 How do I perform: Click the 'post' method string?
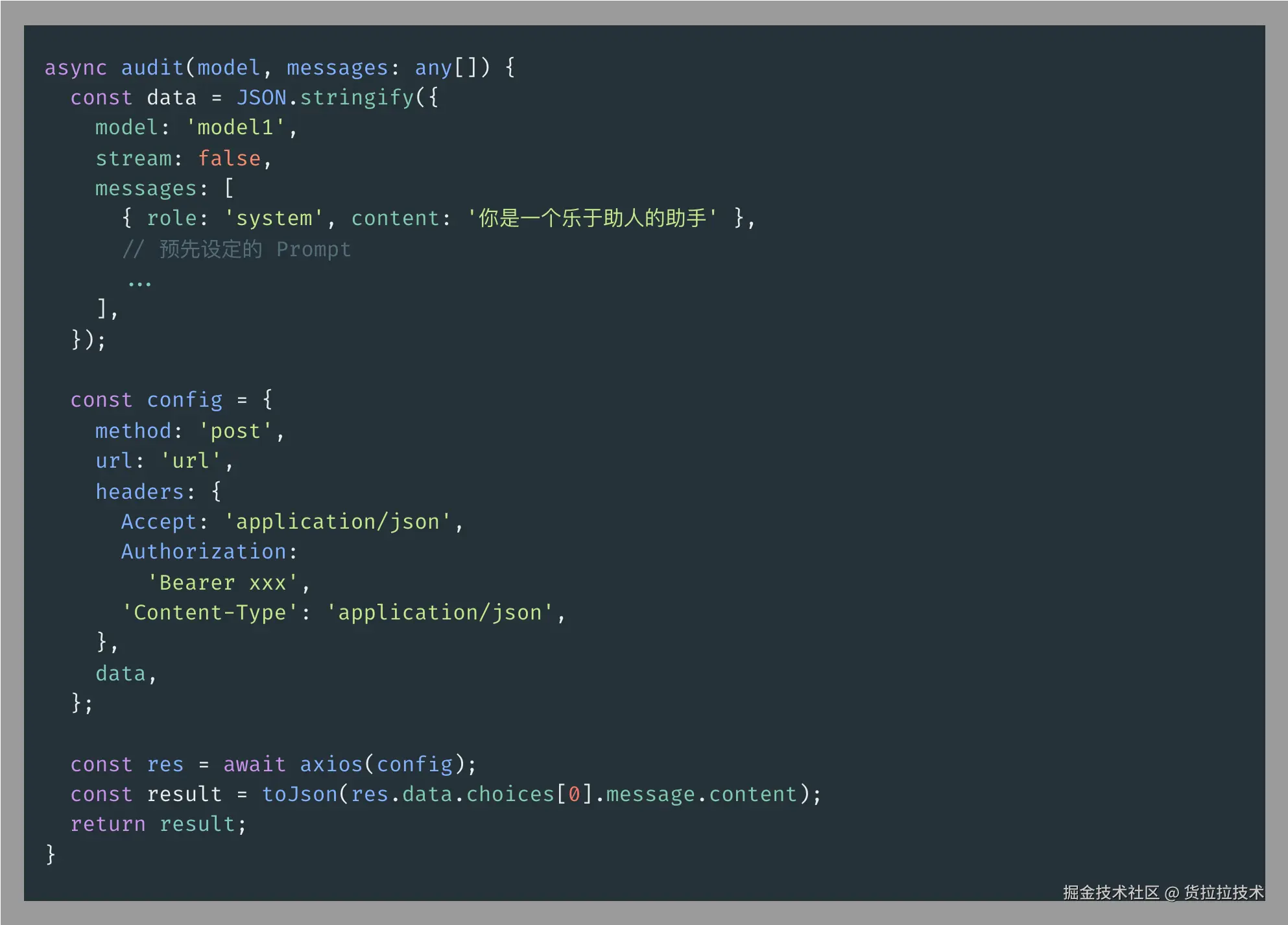[235, 431]
